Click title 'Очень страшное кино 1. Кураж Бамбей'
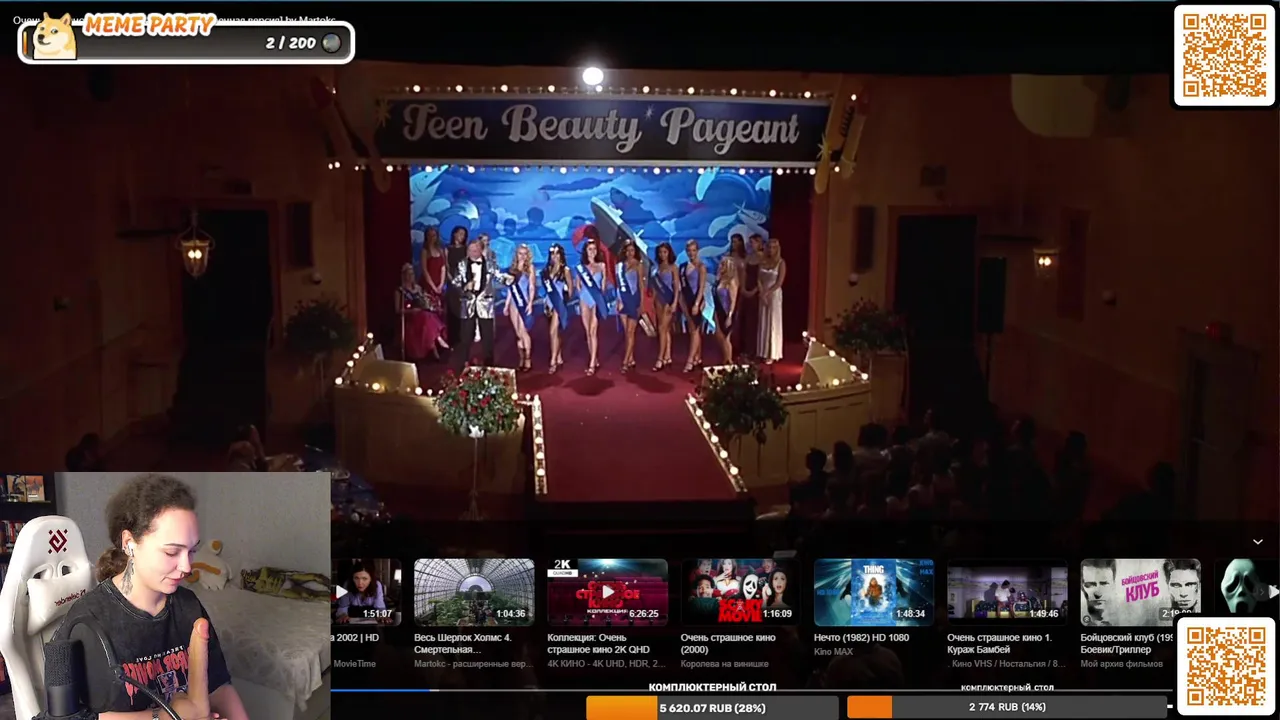1280x720 pixels. click(x=1000, y=643)
